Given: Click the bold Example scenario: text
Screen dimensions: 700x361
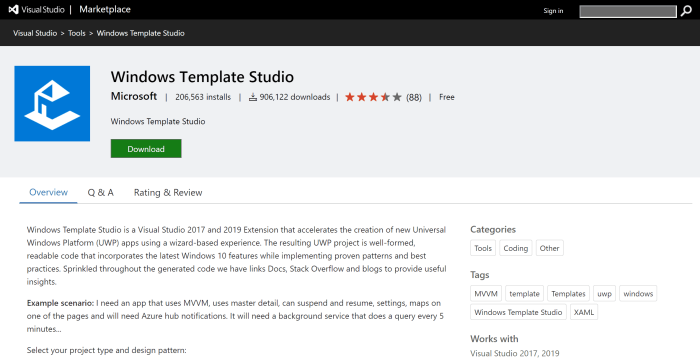Looking at the screenshot, I should tap(60, 303).
